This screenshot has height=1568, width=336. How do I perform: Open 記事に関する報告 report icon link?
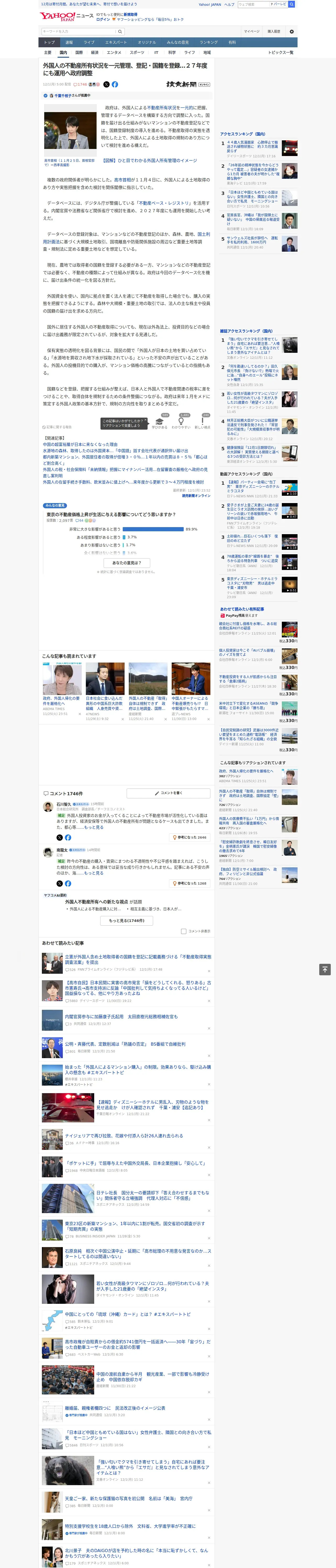[x=57, y=427]
